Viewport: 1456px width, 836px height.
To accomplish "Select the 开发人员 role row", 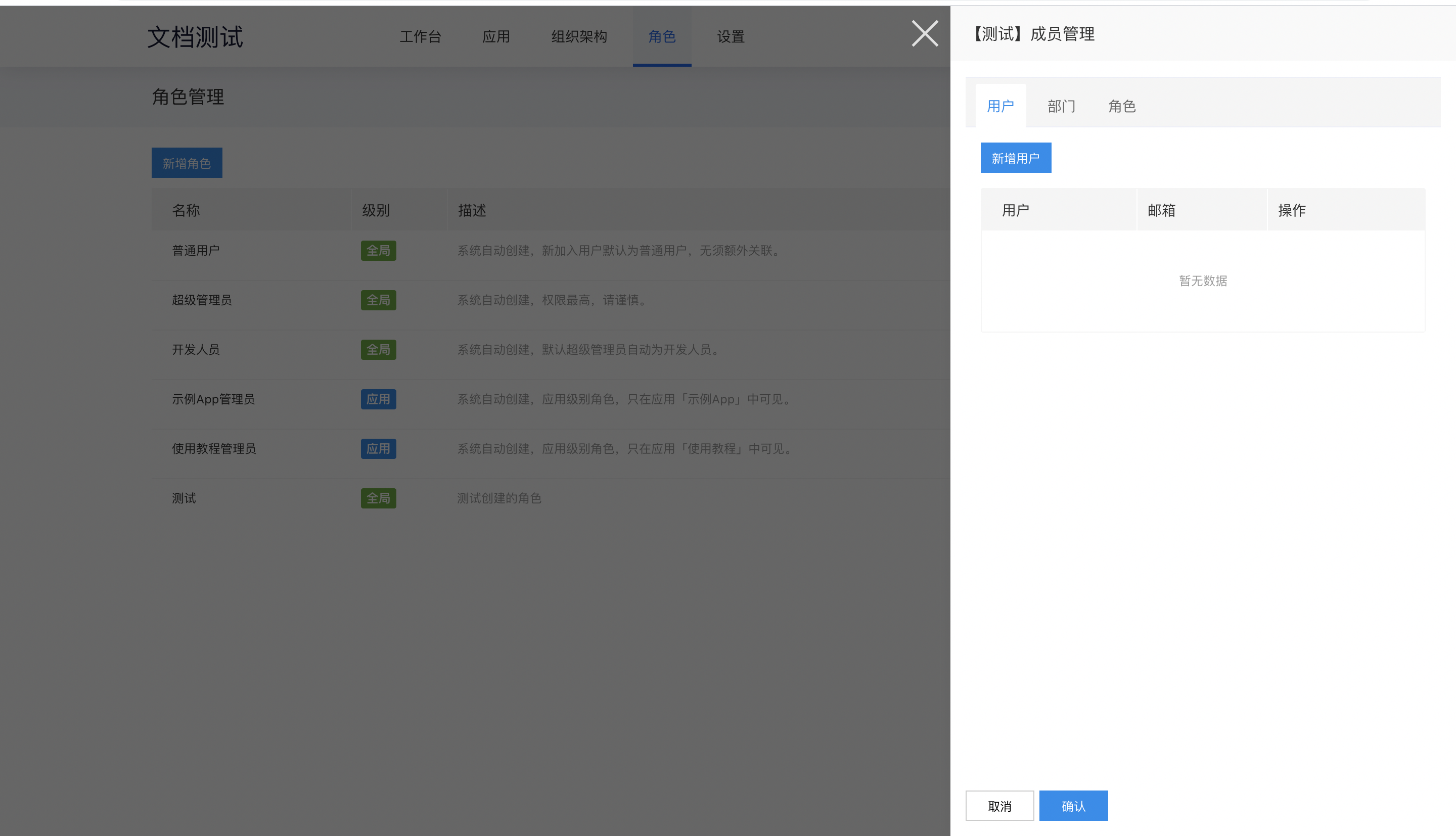I will [551, 350].
